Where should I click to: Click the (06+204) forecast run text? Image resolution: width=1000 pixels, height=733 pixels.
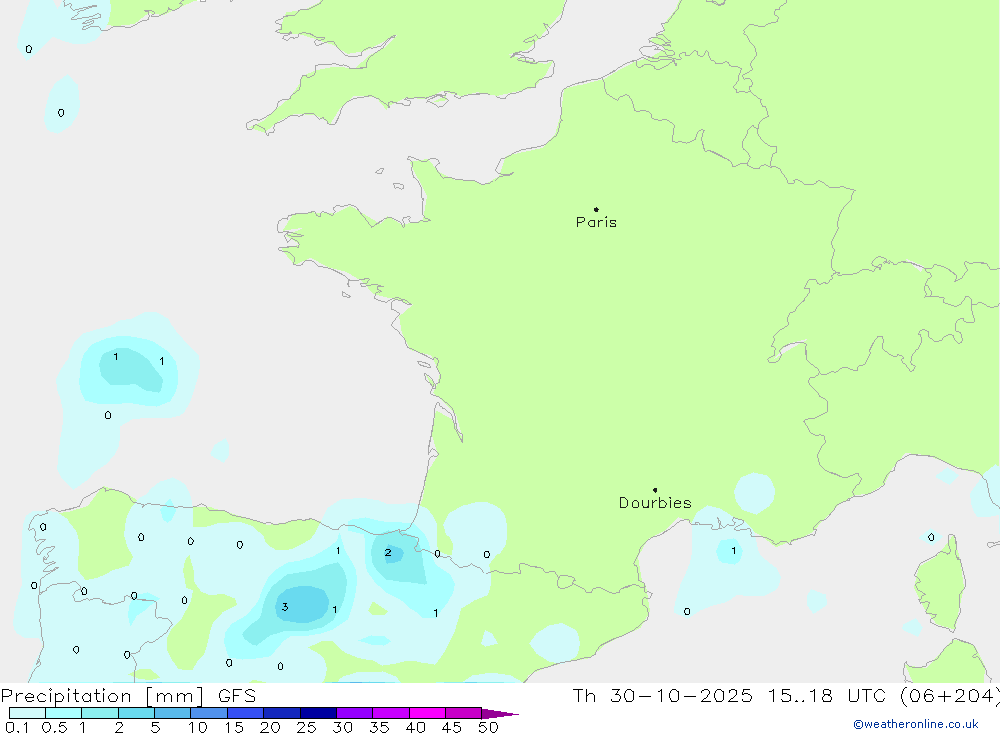click(x=949, y=696)
